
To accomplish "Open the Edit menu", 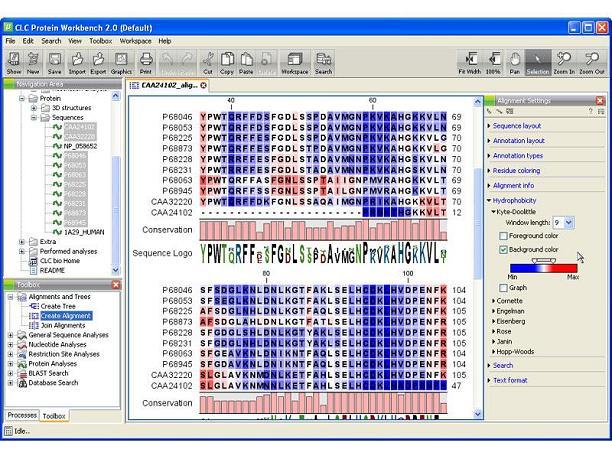I will pyautogui.click(x=28, y=41).
